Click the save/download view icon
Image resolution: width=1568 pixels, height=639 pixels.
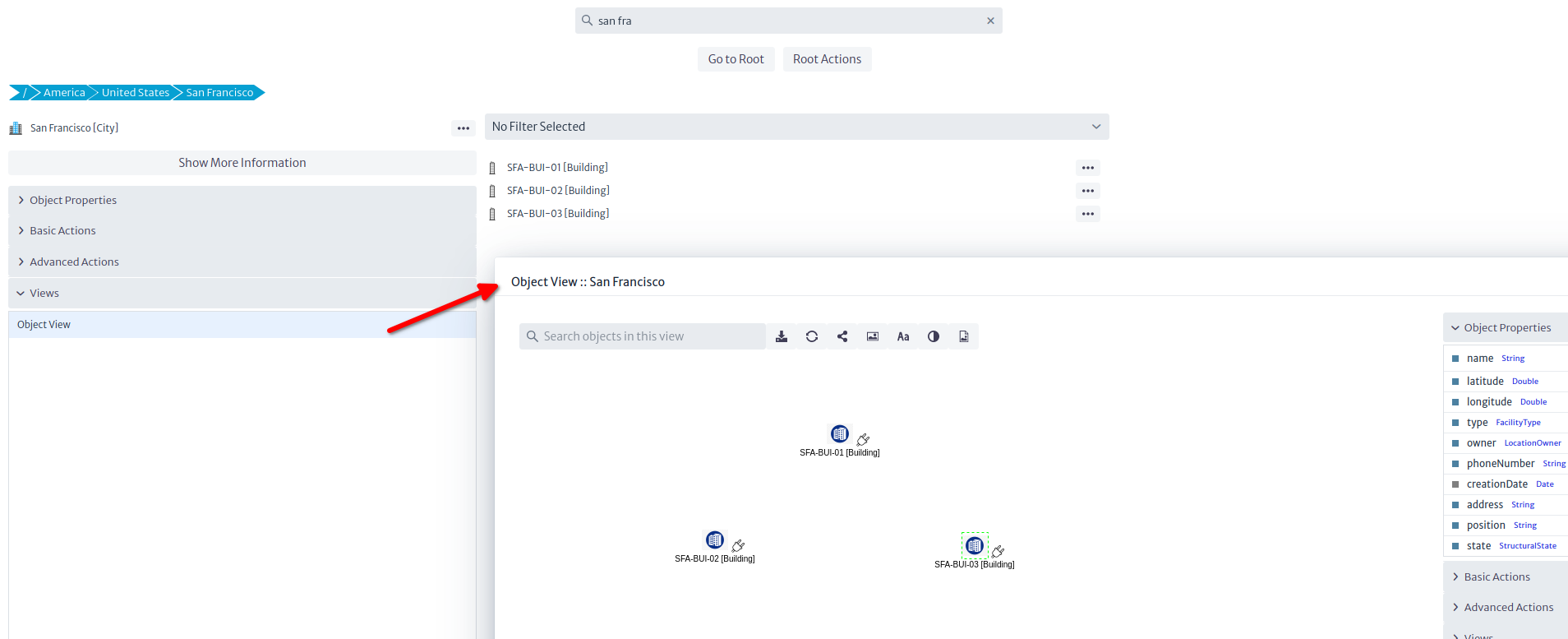[782, 336]
